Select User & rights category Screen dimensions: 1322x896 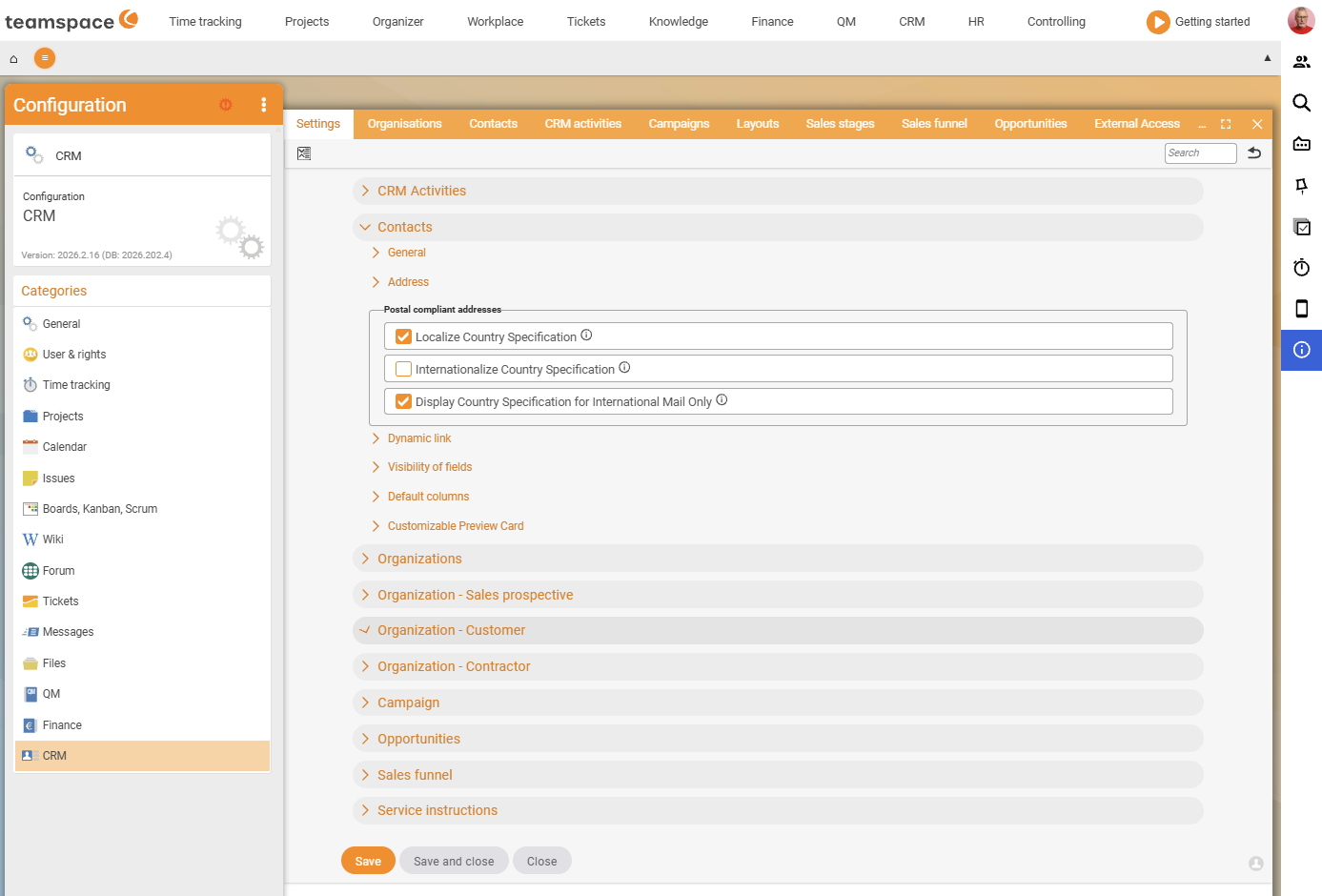pos(142,355)
